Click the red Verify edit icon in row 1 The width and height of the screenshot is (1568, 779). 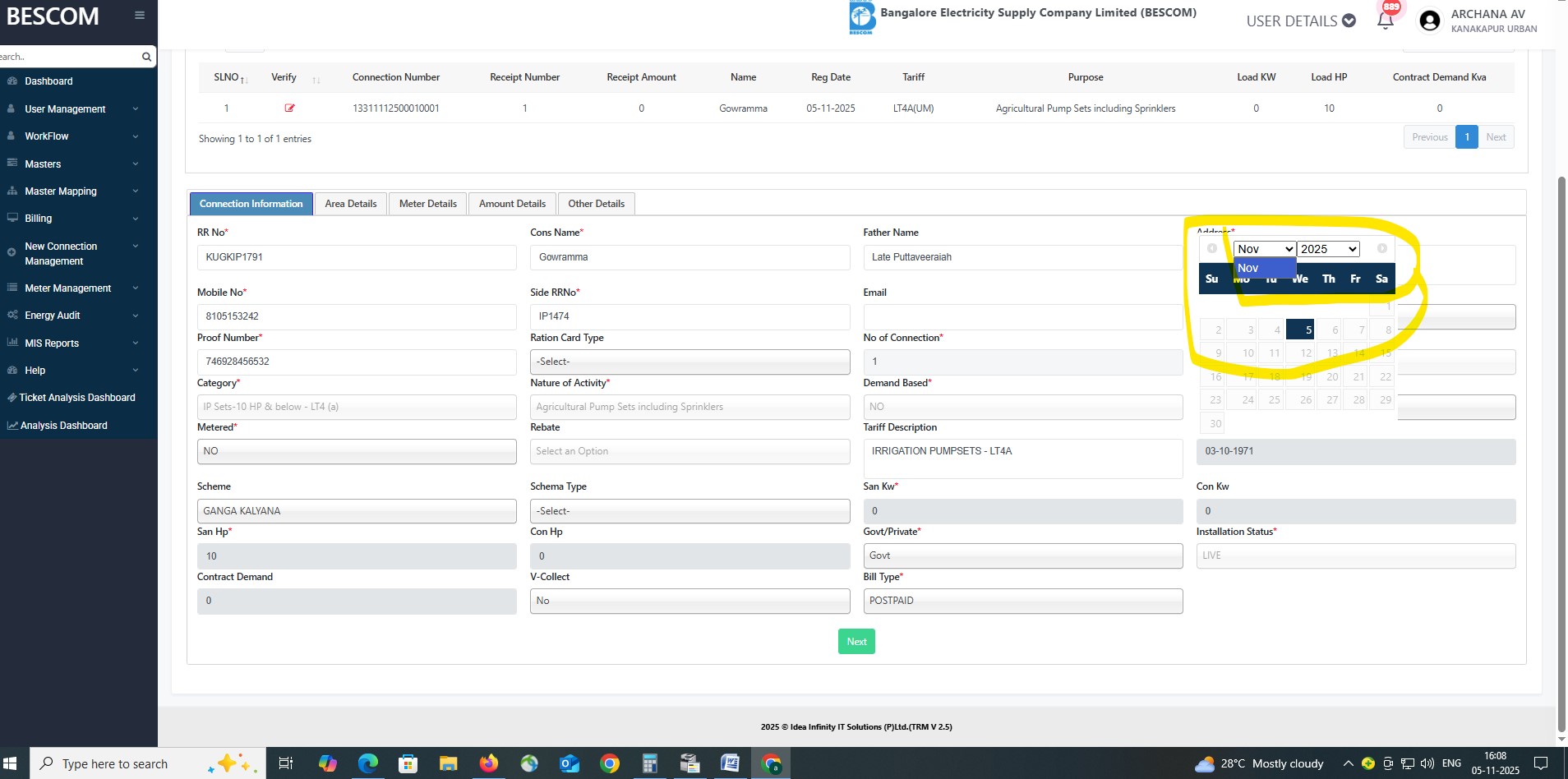289,108
